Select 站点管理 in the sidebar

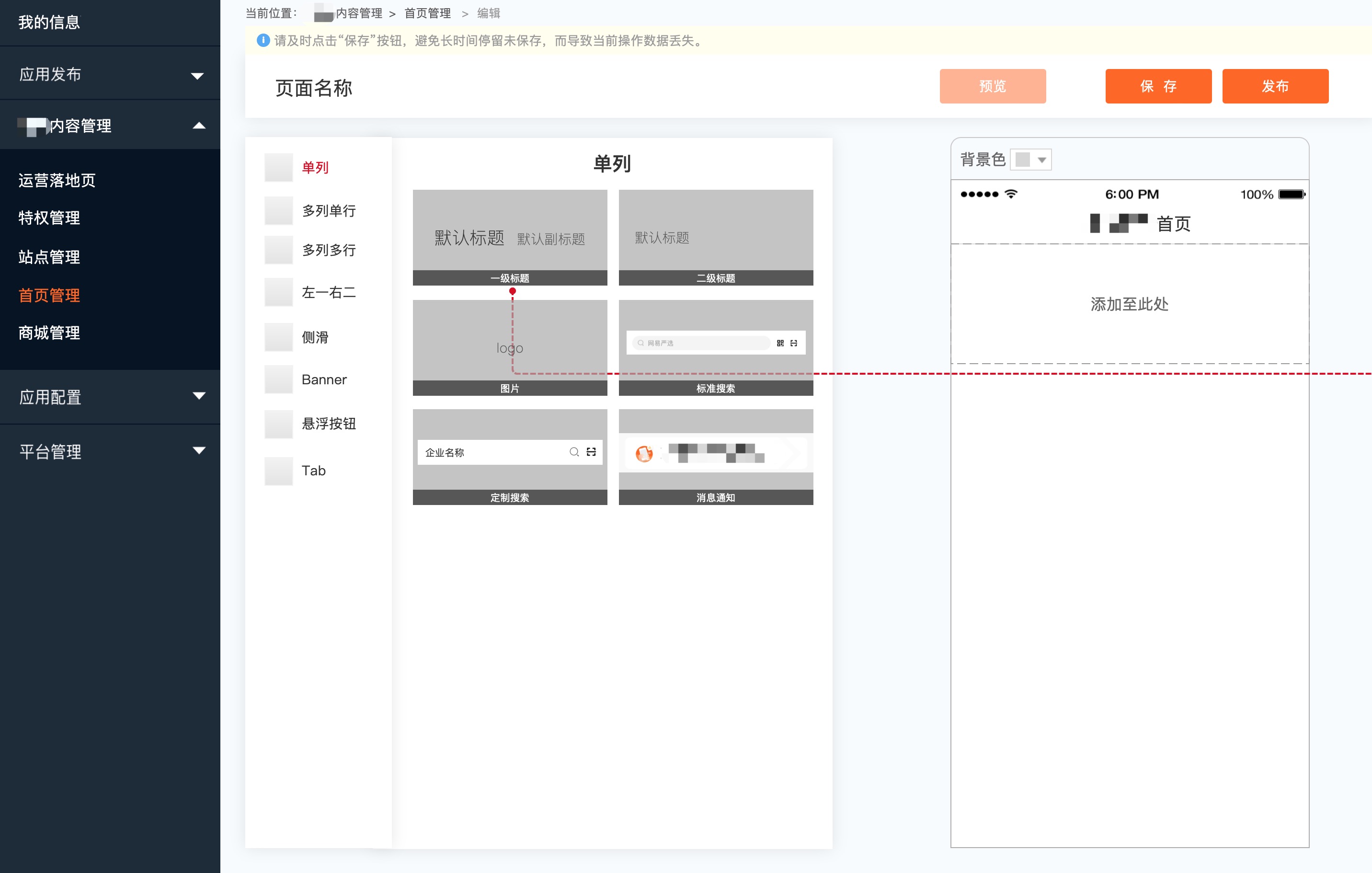[x=49, y=257]
